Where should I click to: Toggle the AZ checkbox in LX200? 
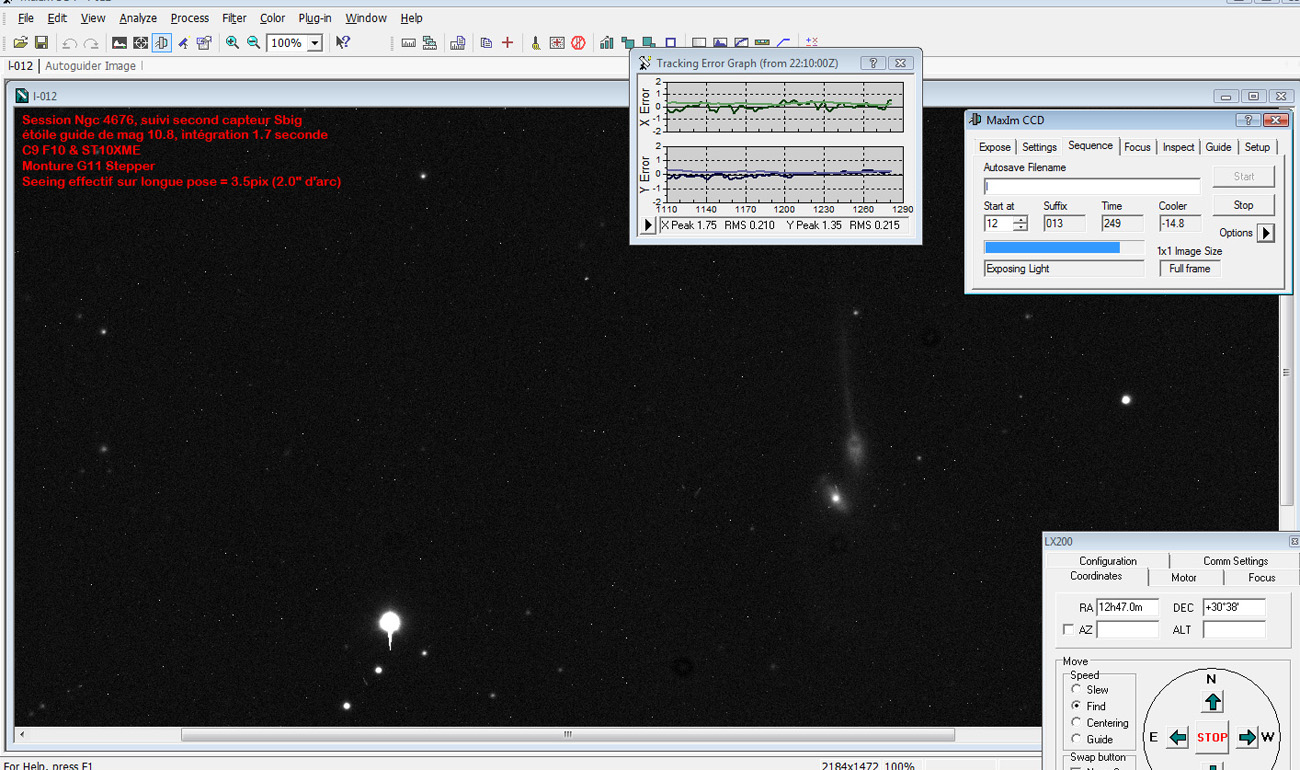tap(1068, 630)
